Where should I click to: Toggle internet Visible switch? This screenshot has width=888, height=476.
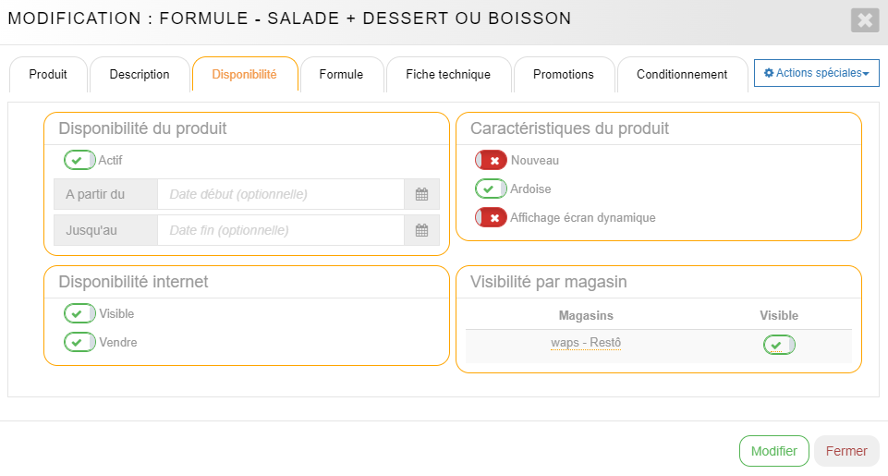click(80, 314)
